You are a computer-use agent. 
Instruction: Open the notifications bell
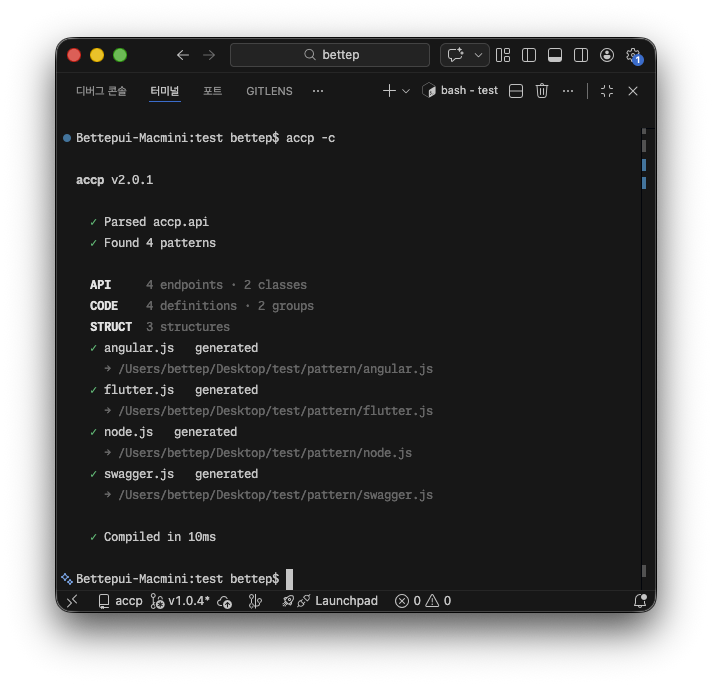point(640,601)
